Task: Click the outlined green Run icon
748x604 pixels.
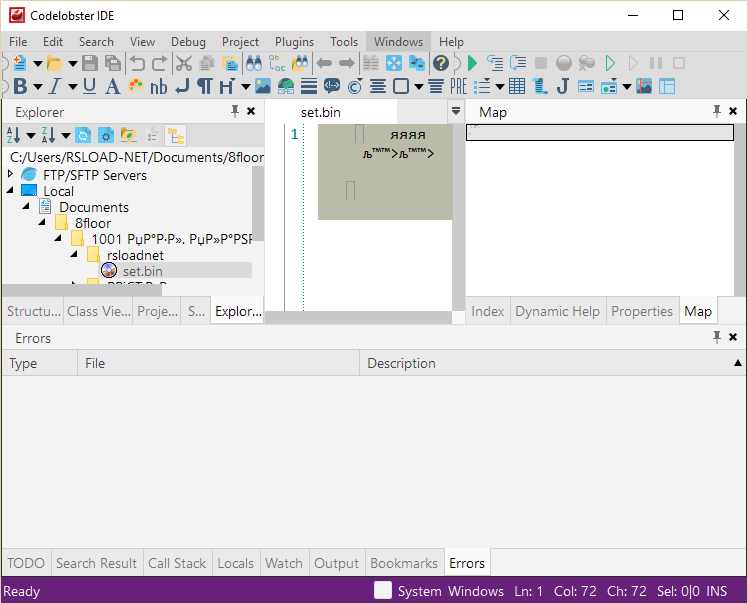Action: 610,63
